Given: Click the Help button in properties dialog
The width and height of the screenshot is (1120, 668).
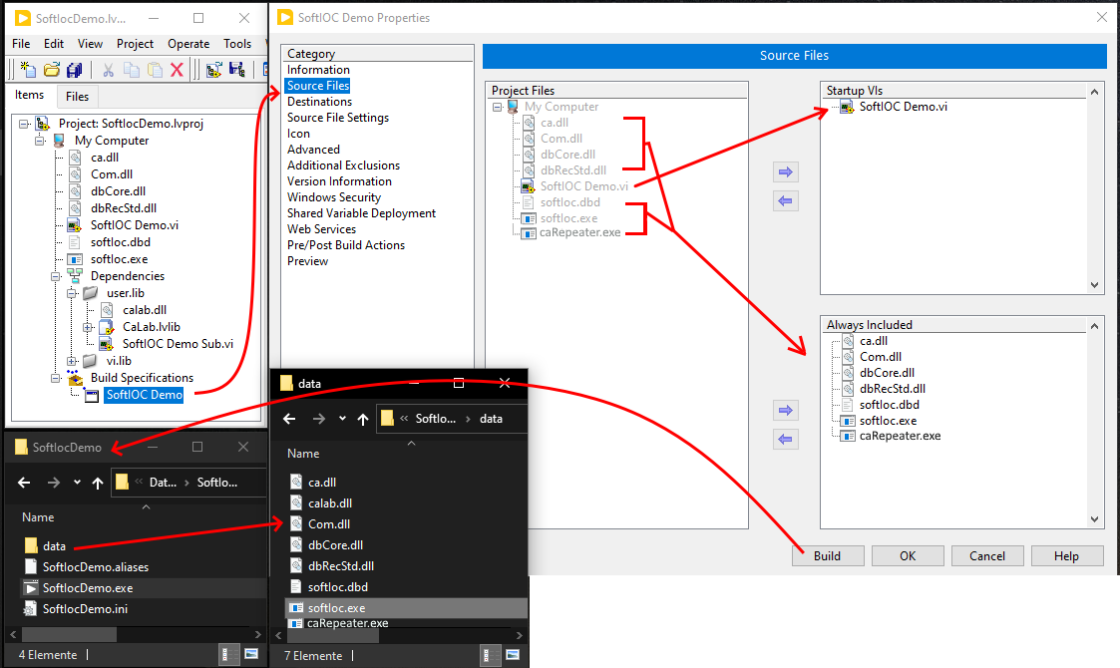Looking at the screenshot, I should pos(1066,556).
